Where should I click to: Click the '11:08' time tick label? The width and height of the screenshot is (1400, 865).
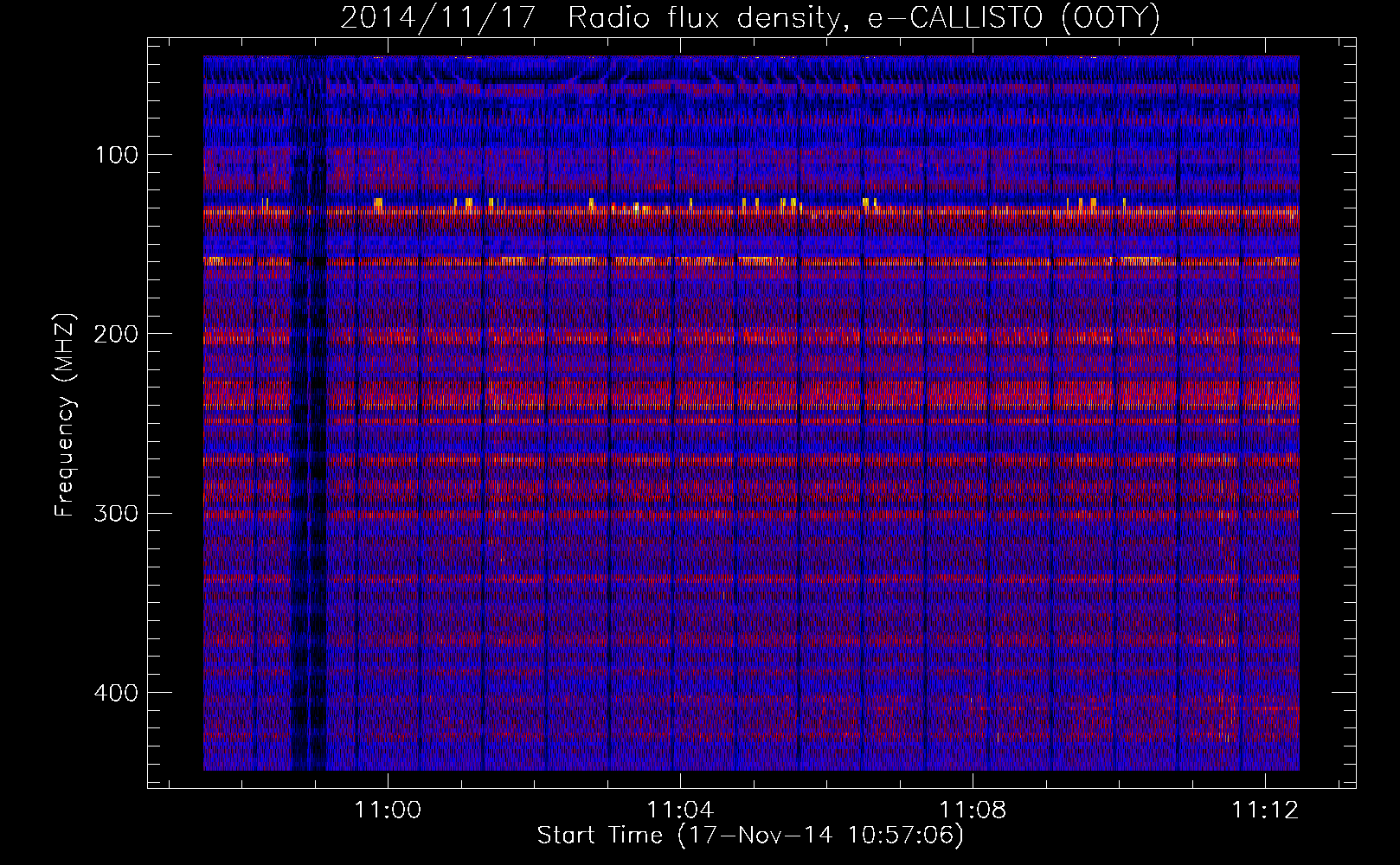pyautogui.click(x=973, y=811)
